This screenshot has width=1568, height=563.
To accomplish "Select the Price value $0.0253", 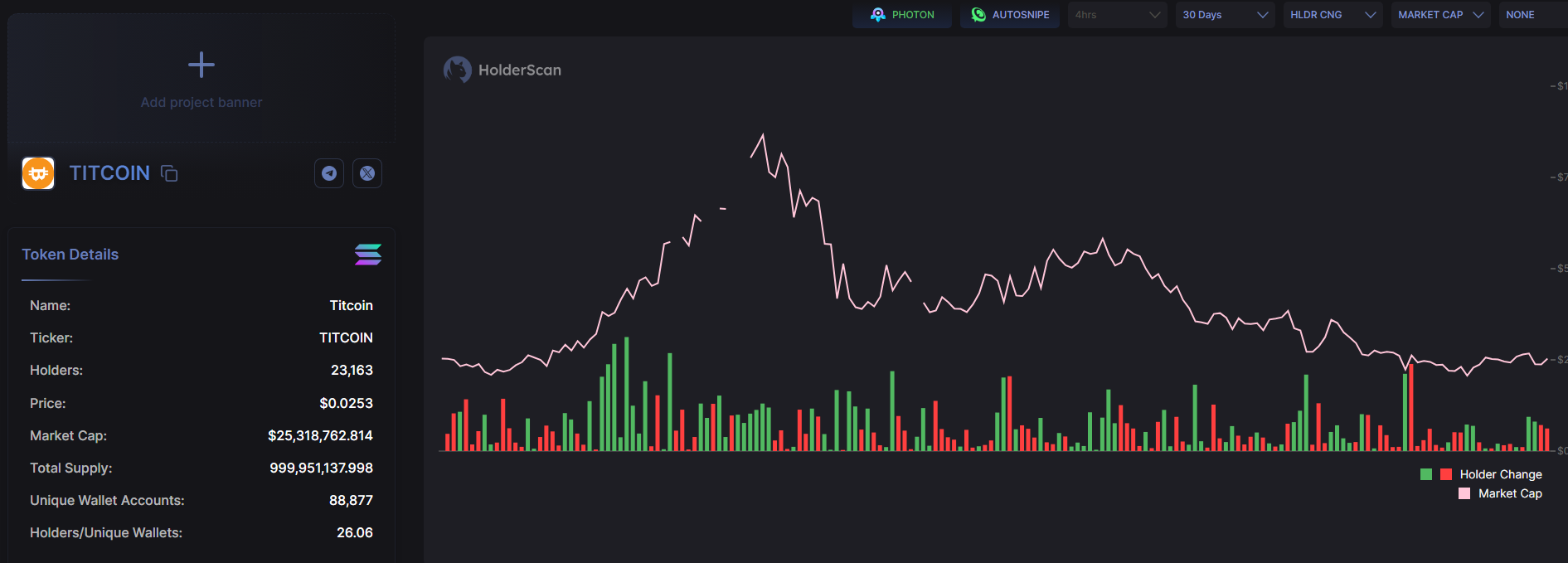I will (x=346, y=404).
